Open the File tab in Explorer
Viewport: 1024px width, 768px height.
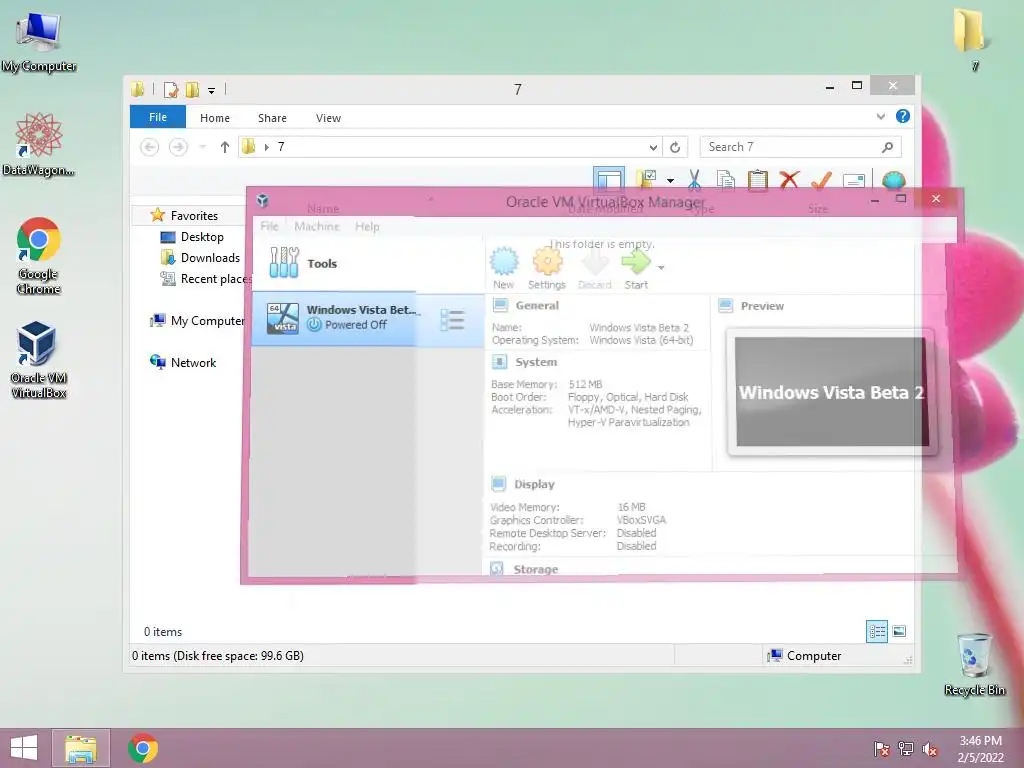pos(157,117)
